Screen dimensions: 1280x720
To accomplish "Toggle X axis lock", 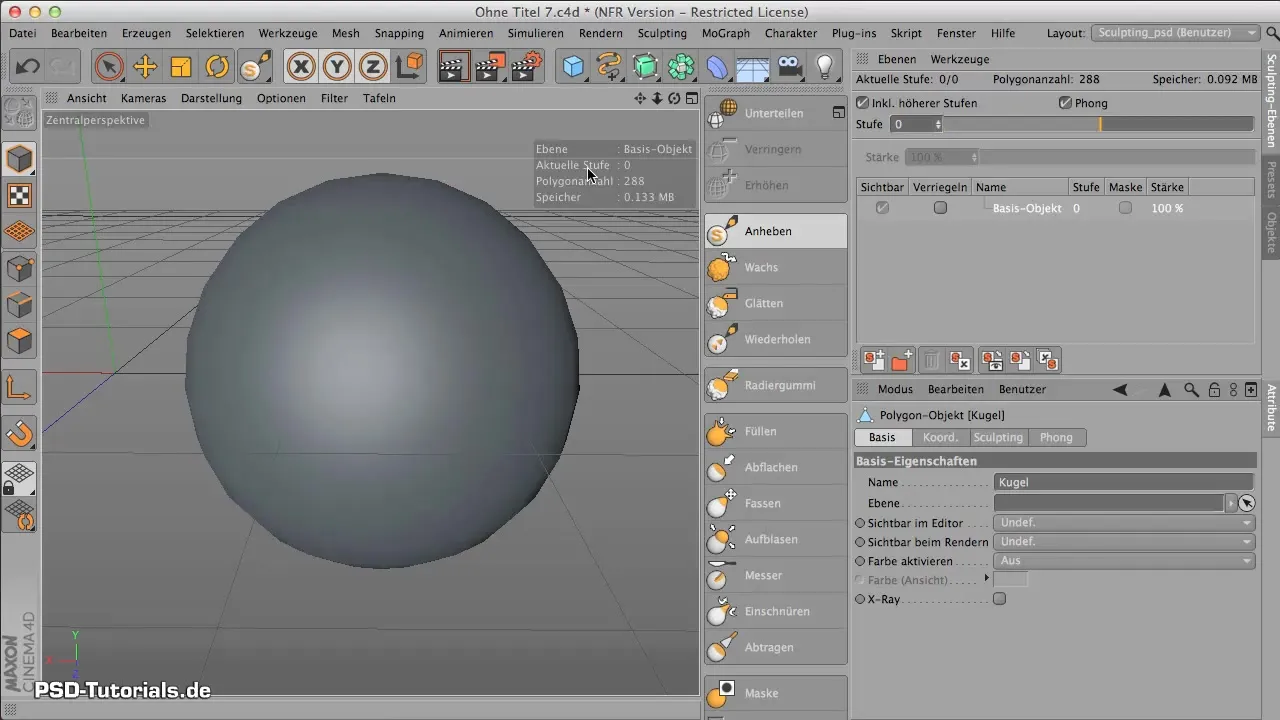I will click(x=300, y=67).
